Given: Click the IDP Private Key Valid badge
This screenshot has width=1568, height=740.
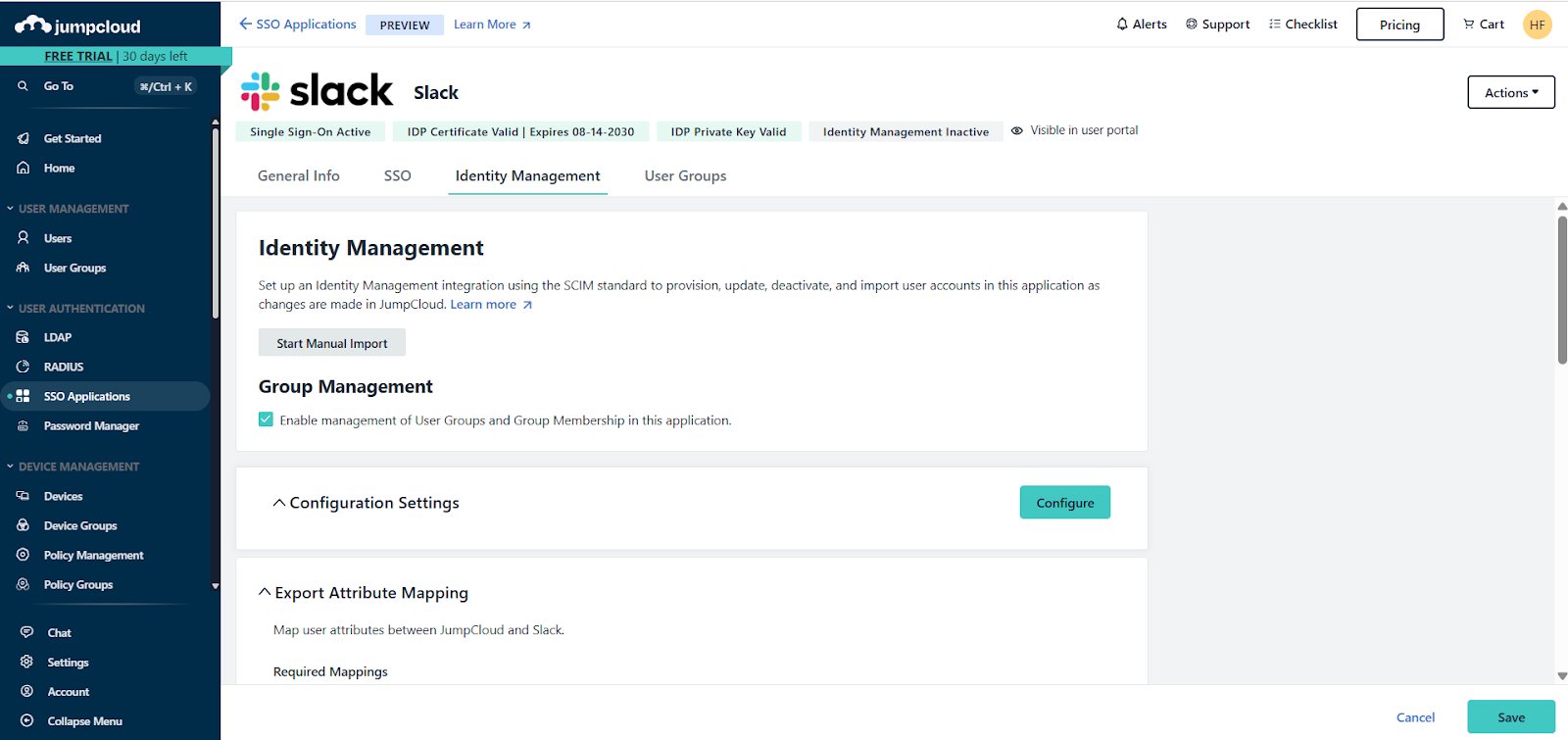Looking at the screenshot, I should pyautogui.click(x=728, y=131).
